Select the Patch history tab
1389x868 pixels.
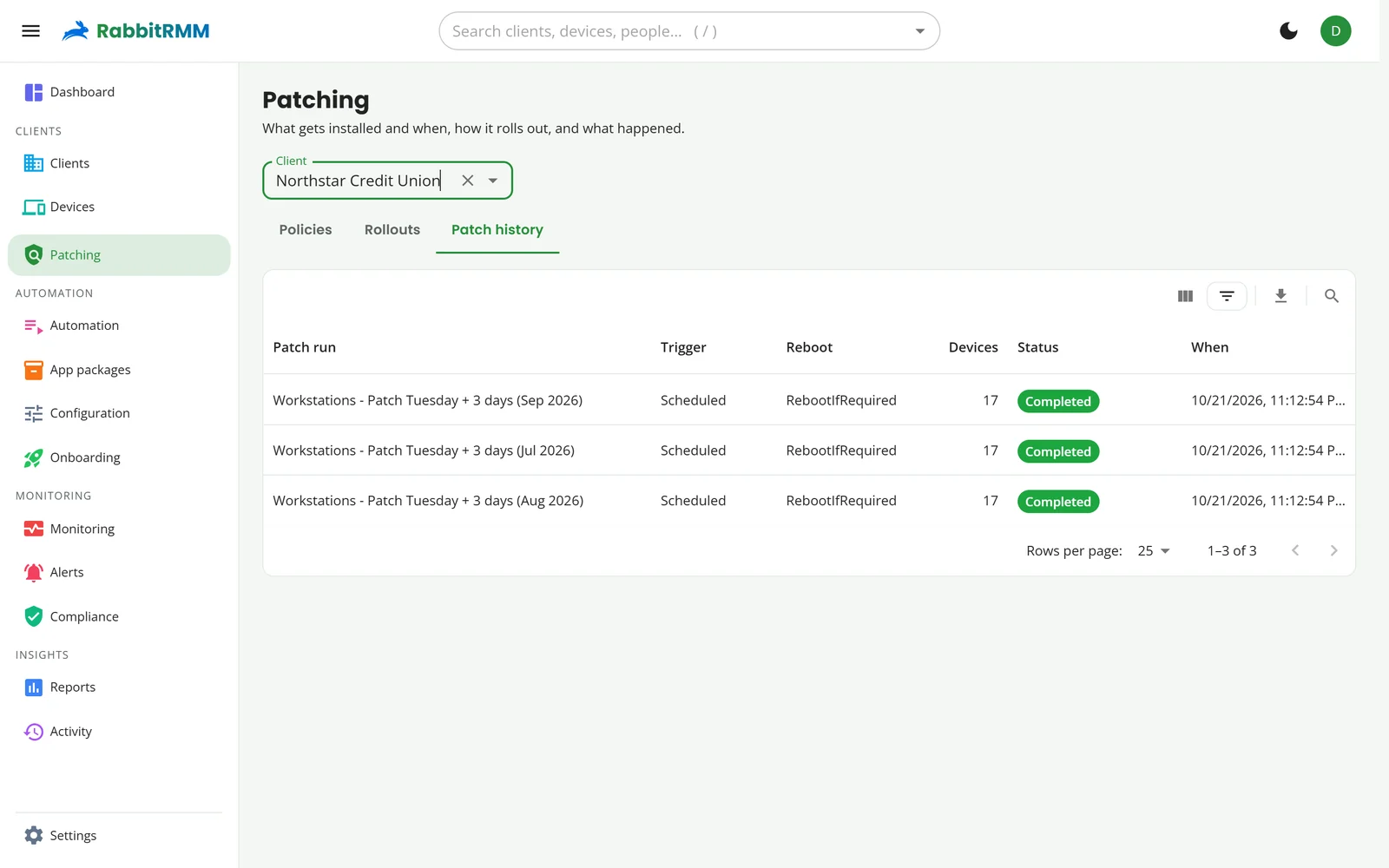click(497, 230)
